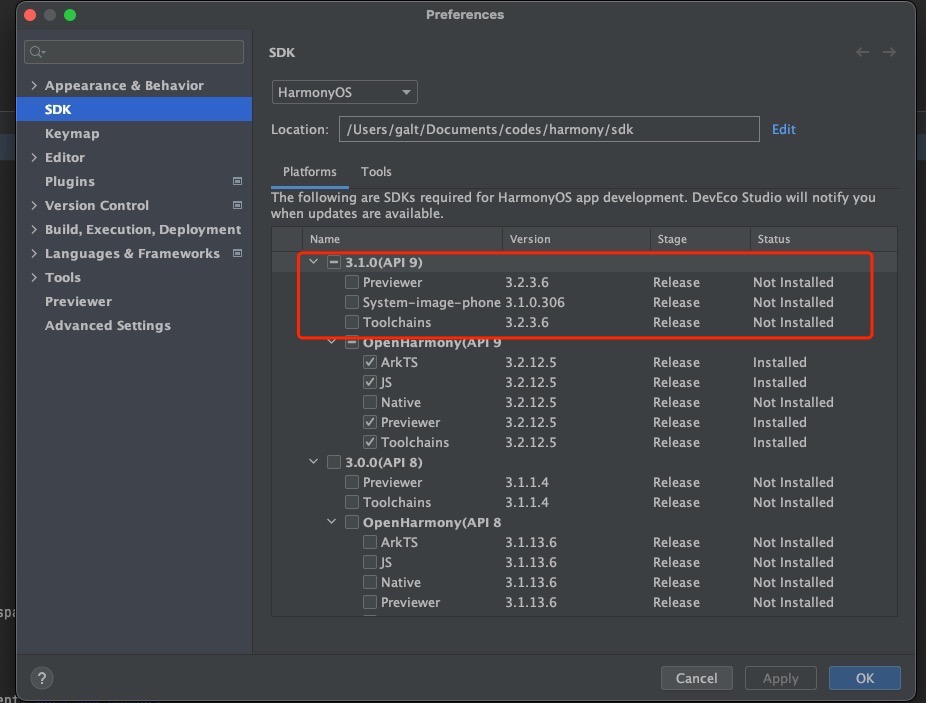Select SDK in settings sidebar
The image size is (926, 703).
pos(134,109)
